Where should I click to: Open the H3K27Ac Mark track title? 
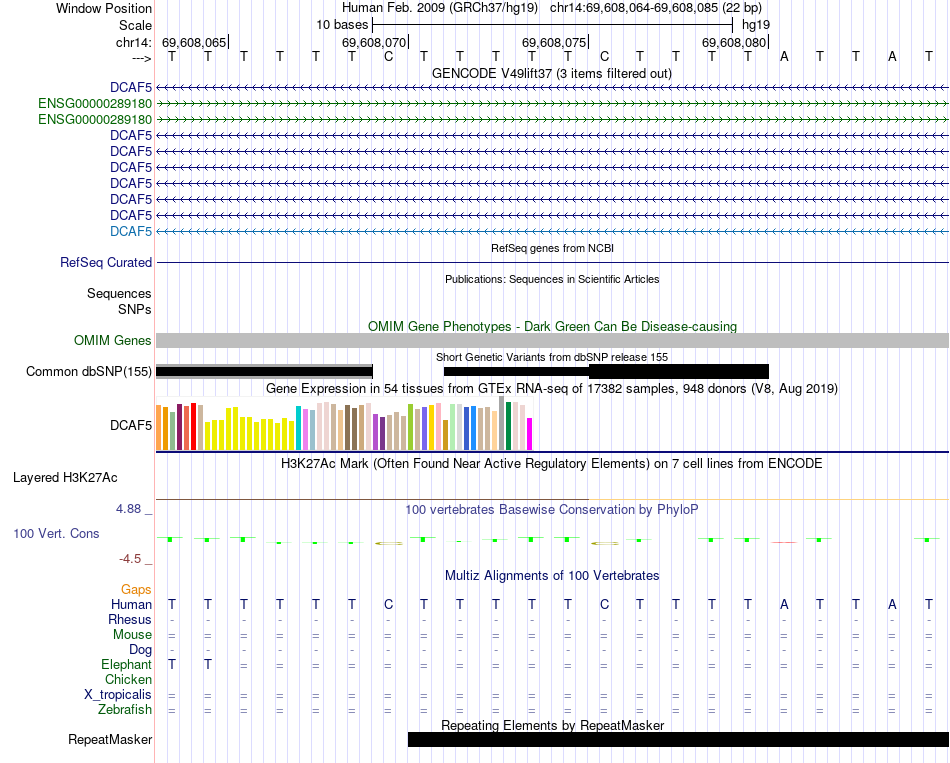(551, 464)
